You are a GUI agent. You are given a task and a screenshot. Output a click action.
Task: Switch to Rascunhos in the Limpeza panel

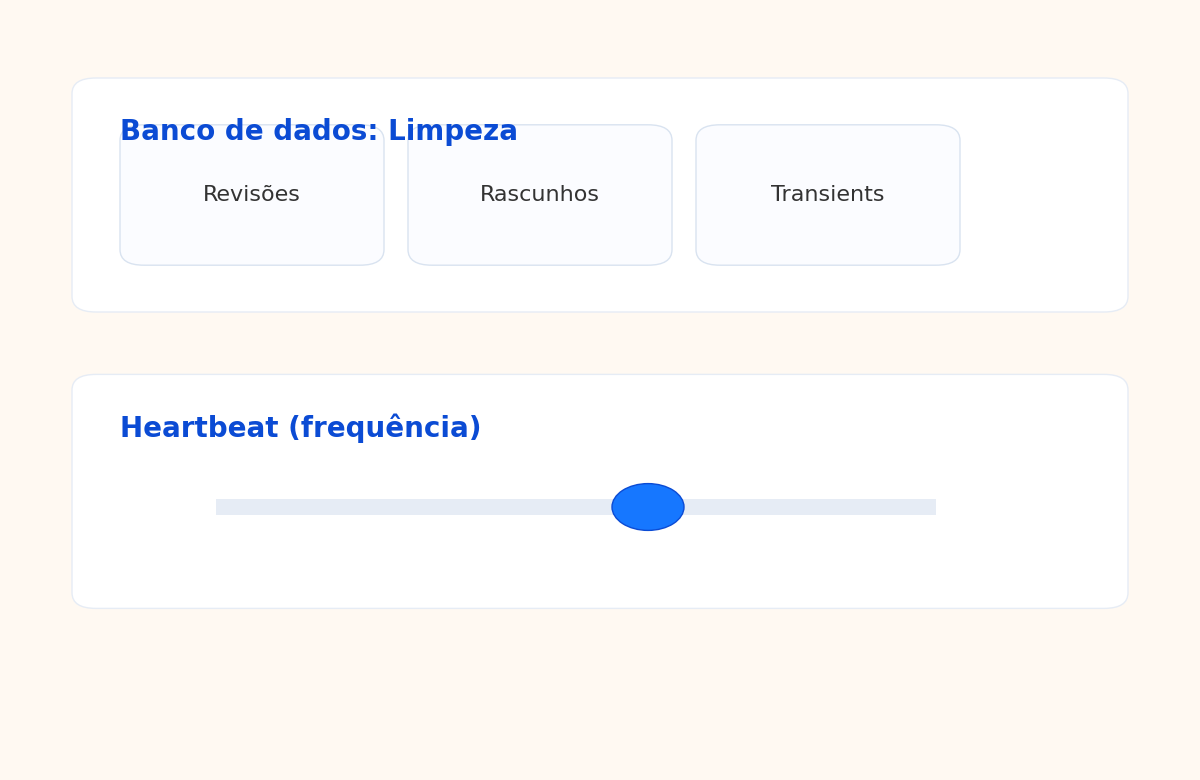[x=539, y=196]
